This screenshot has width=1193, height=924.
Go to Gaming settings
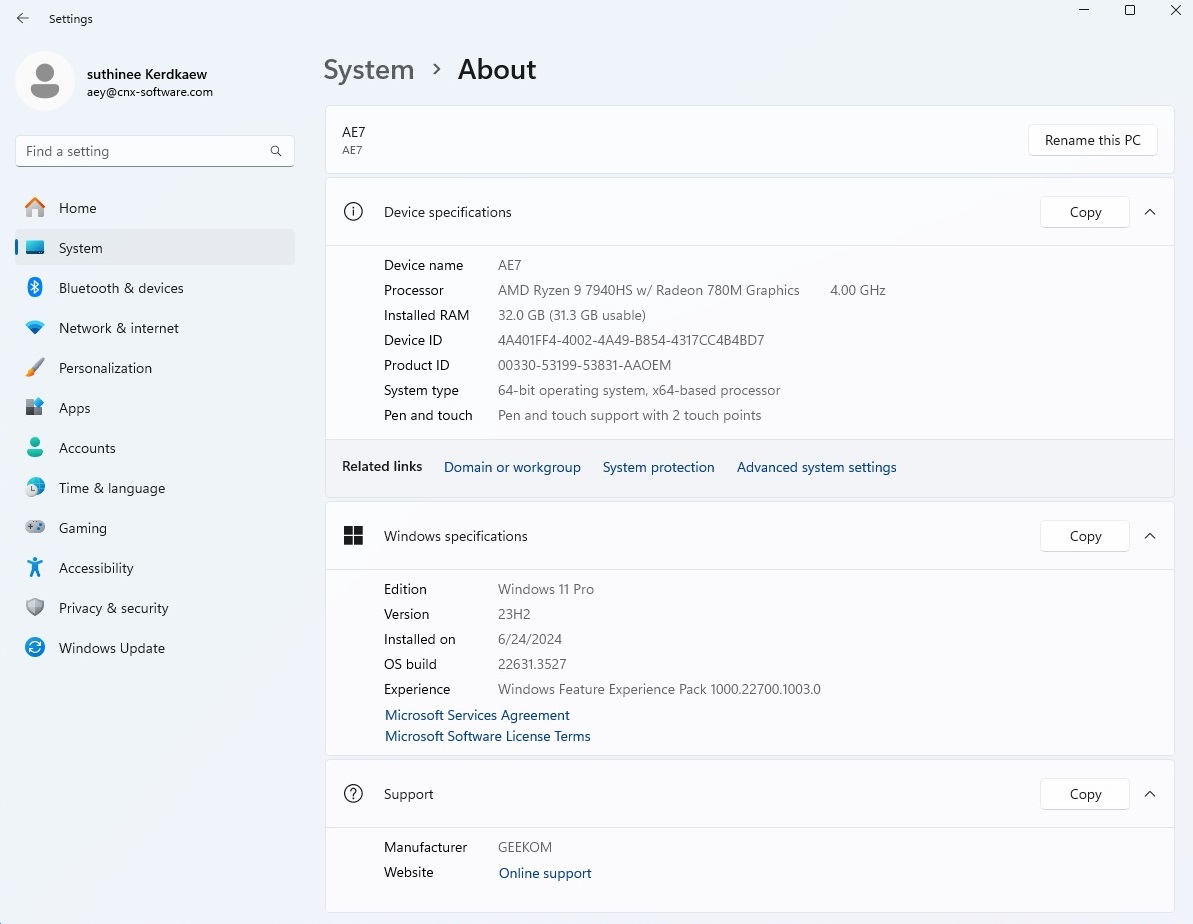click(x=155, y=527)
